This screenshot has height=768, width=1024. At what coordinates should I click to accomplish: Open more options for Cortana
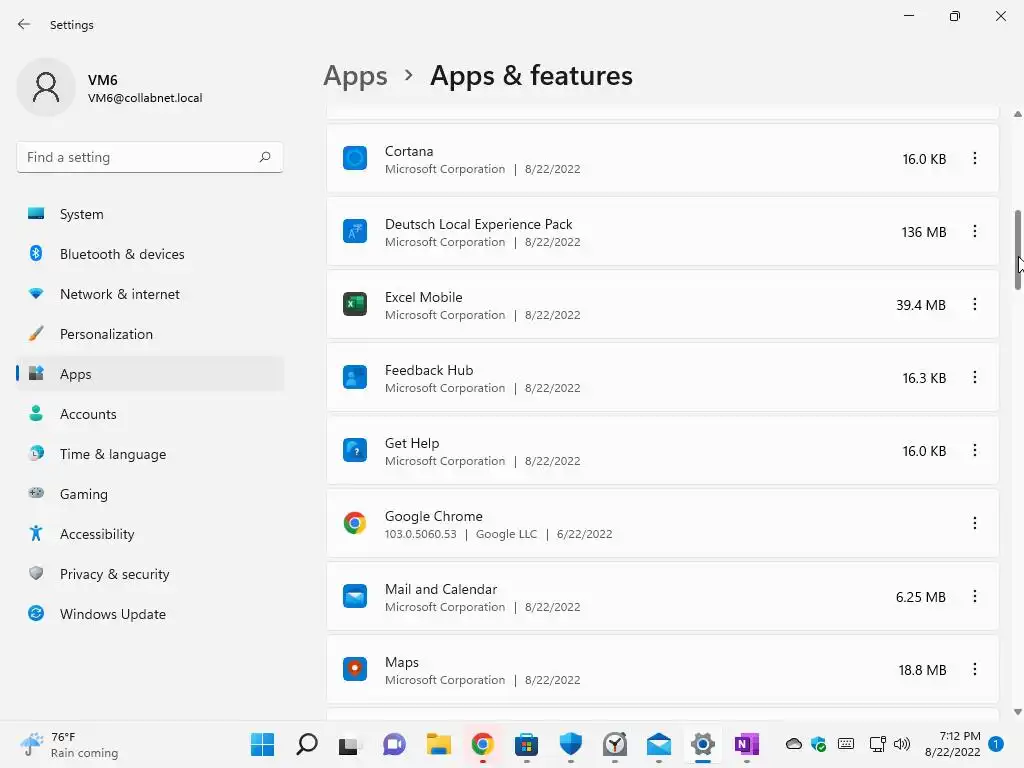974,159
